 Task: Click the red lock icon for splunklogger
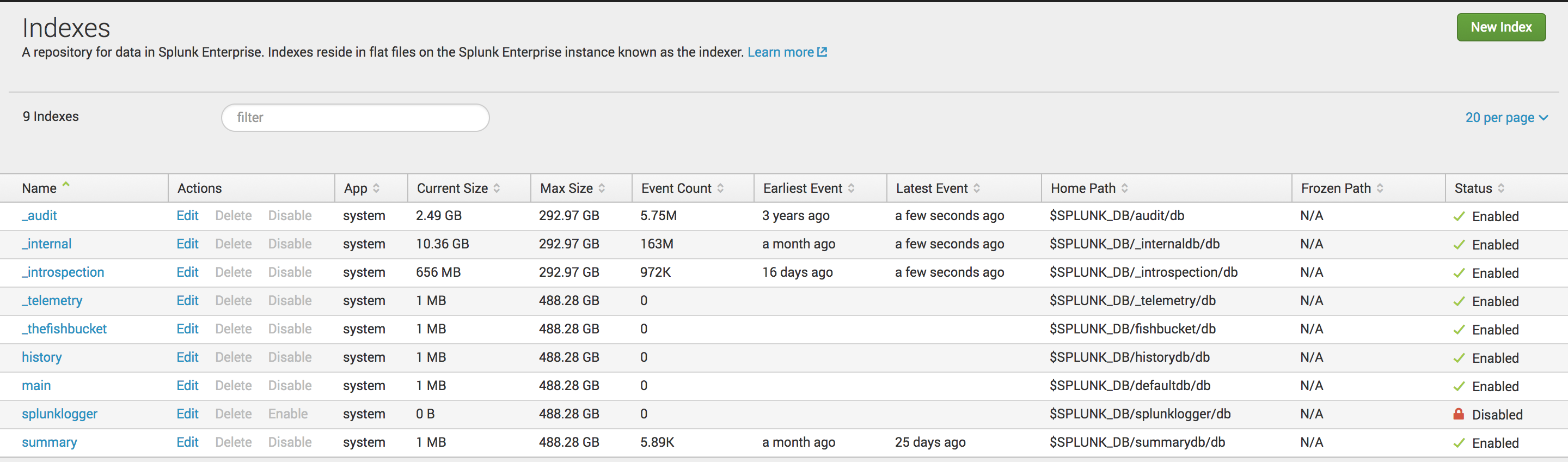pos(1459,414)
